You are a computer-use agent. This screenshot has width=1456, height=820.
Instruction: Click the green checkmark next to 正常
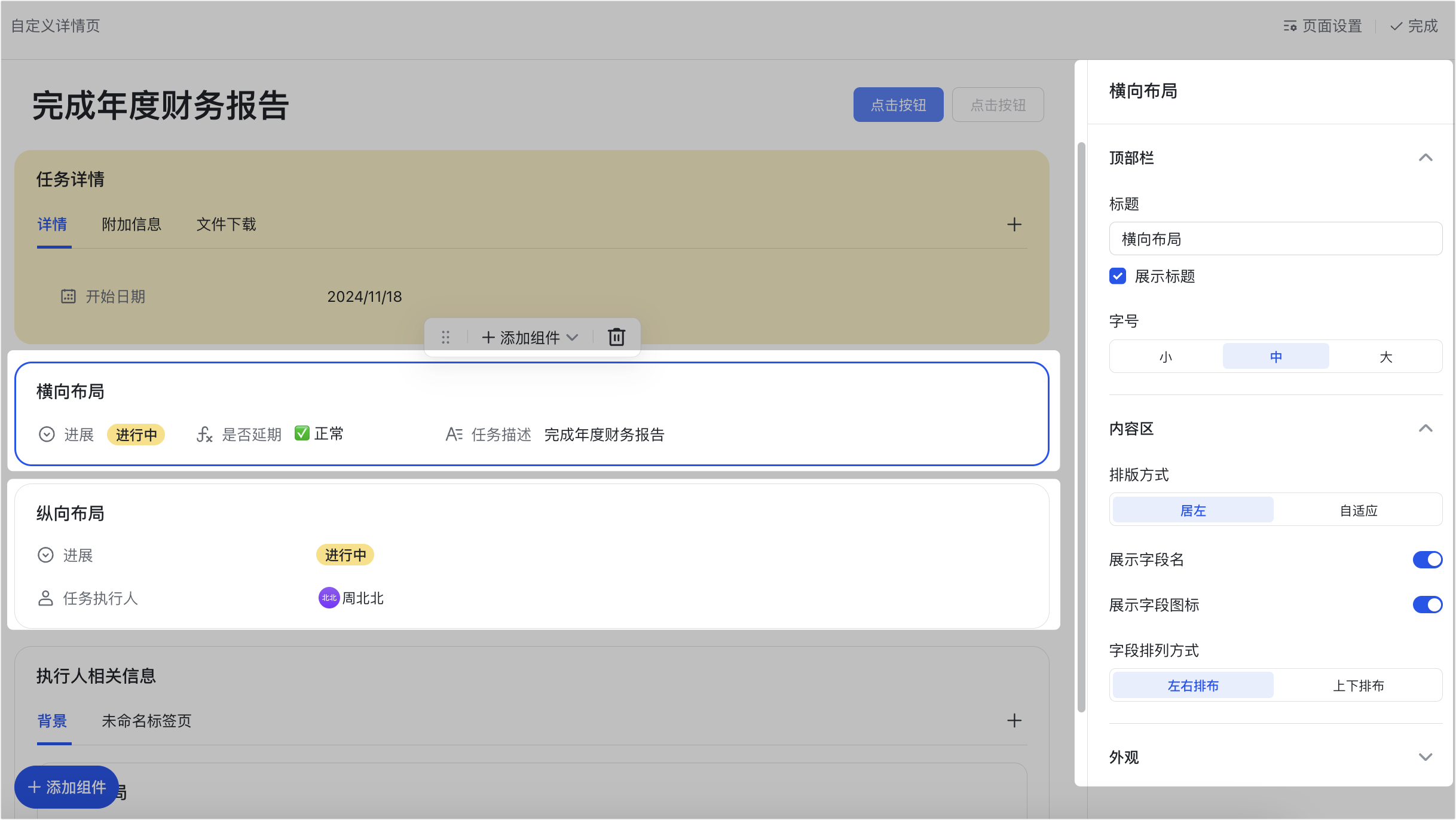[x=302, y=433]
